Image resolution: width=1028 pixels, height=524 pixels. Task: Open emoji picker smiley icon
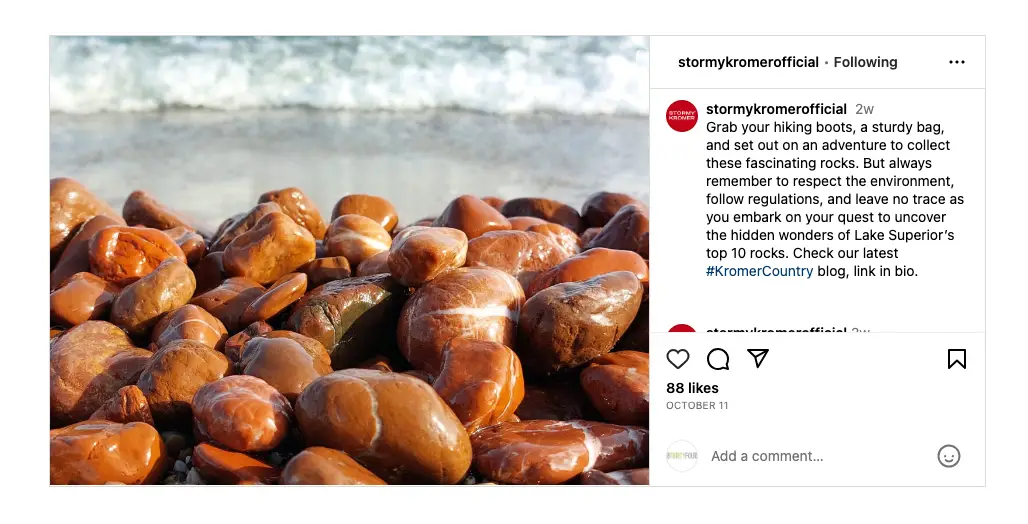pos(948,456)
